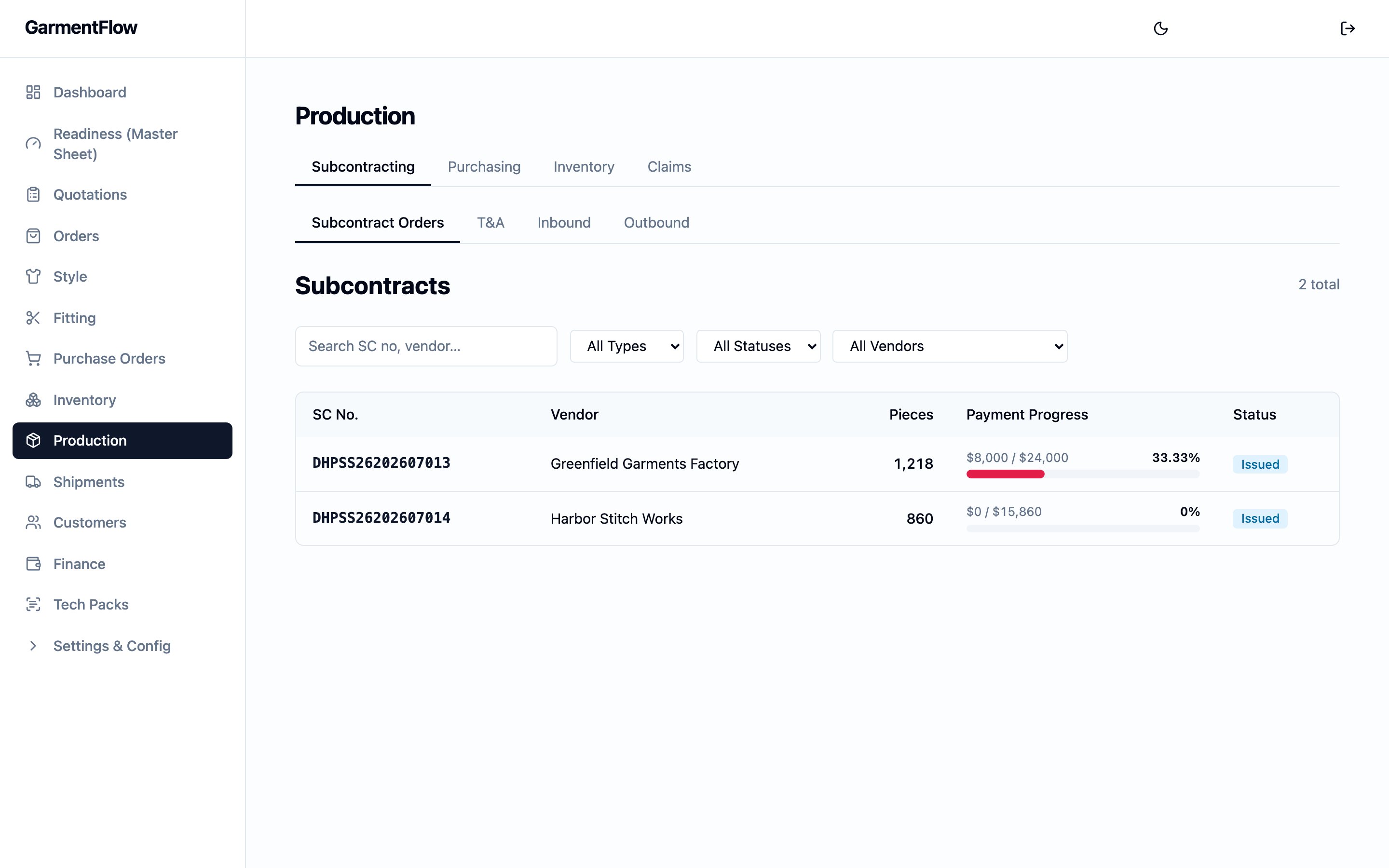
Task: Select the Subcontract Orders sub-tab
Action: pos(378,223)
